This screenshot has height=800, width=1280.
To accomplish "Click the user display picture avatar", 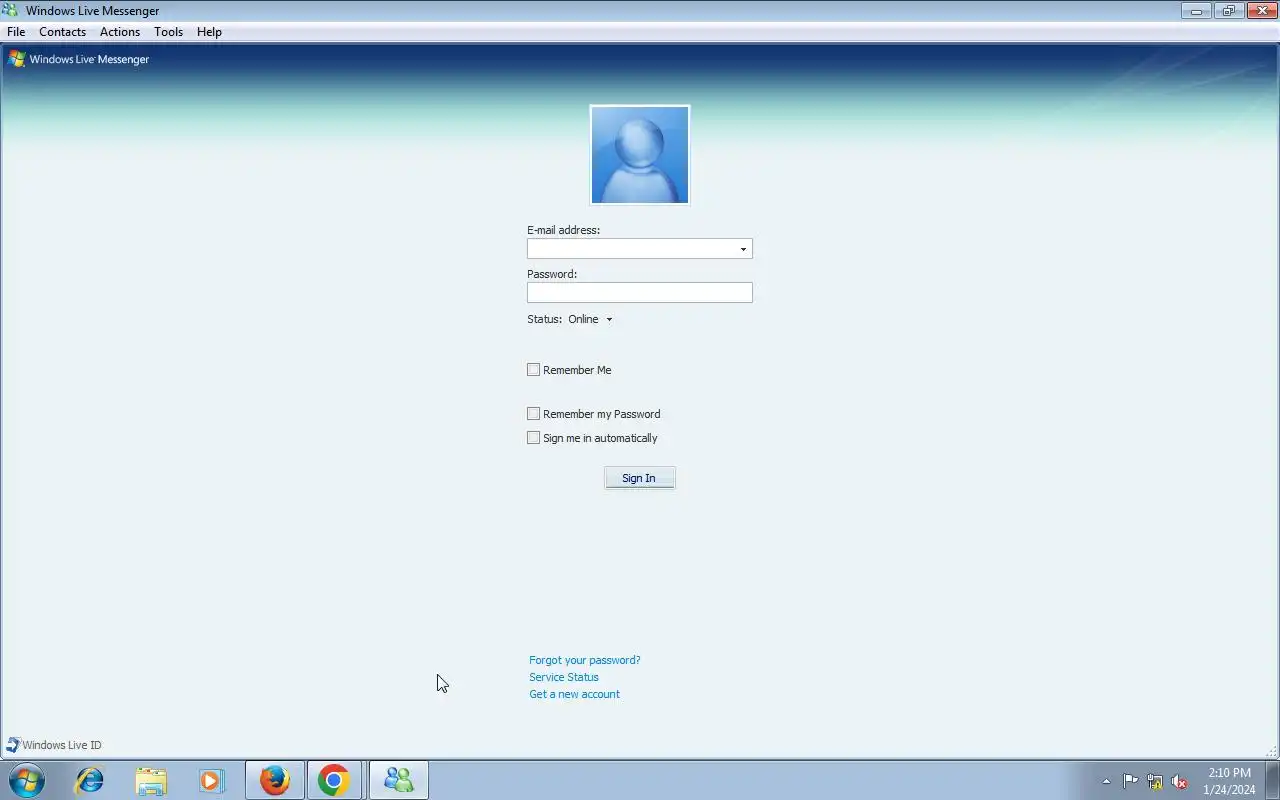I will tap(640, 155).
